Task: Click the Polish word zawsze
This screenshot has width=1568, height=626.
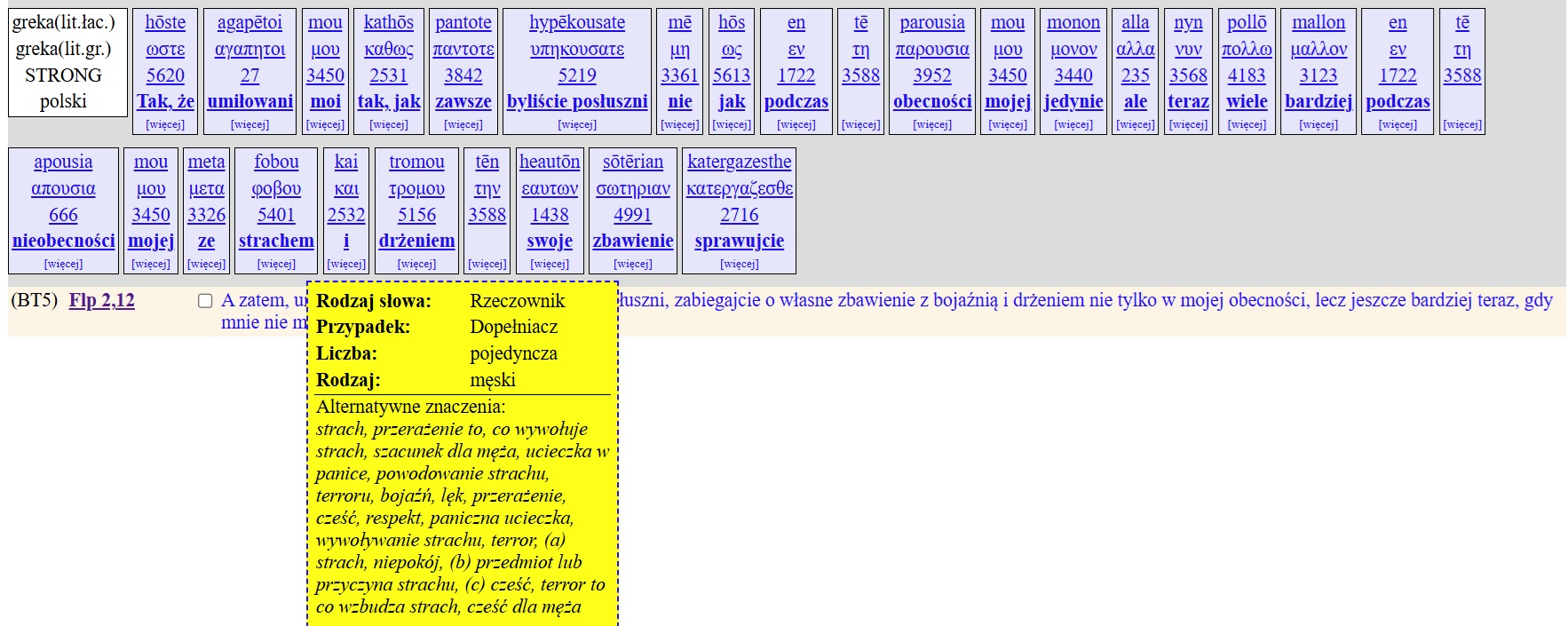Action: (x=463, y=101)
